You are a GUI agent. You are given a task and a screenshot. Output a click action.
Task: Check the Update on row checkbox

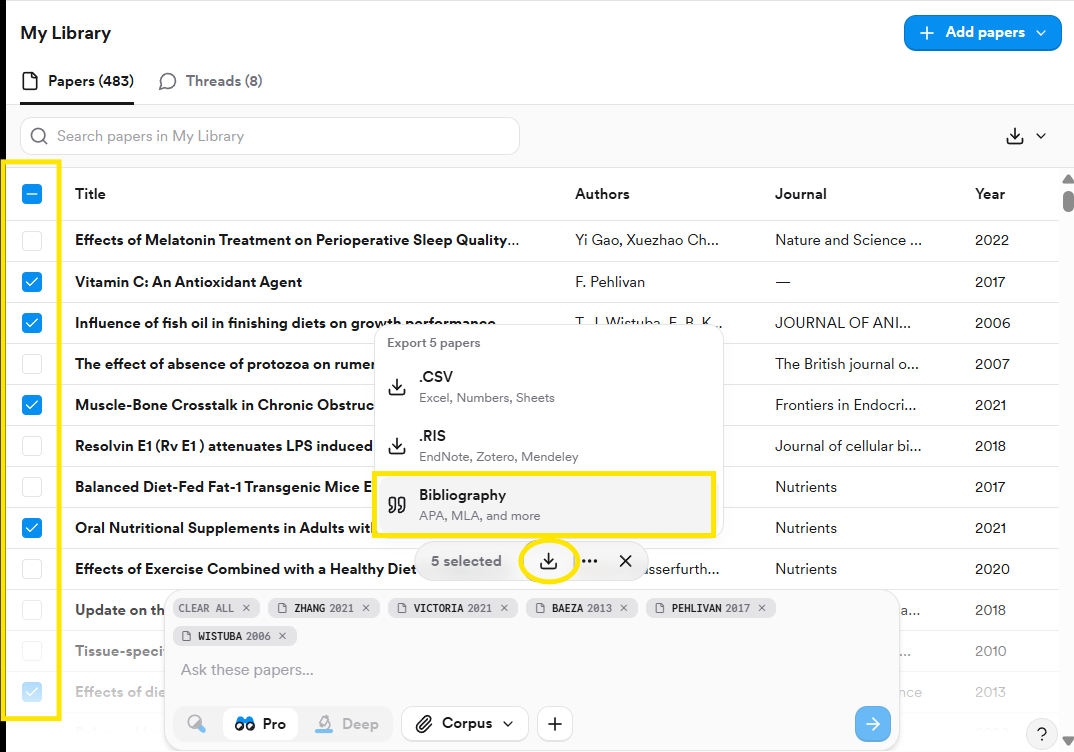pos(32,610)
